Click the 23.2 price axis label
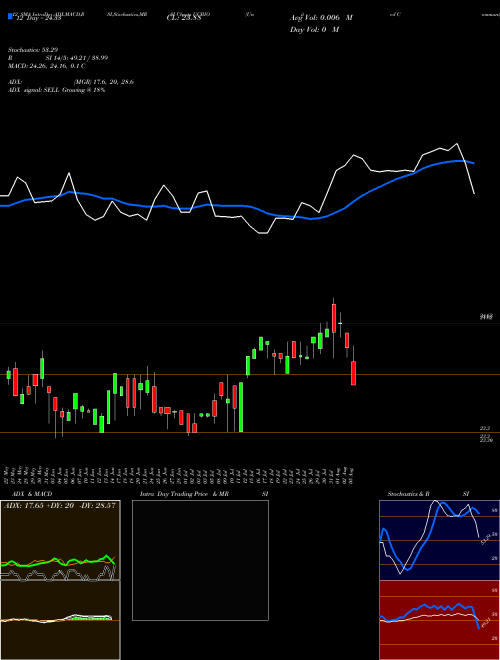 (485, 428)
